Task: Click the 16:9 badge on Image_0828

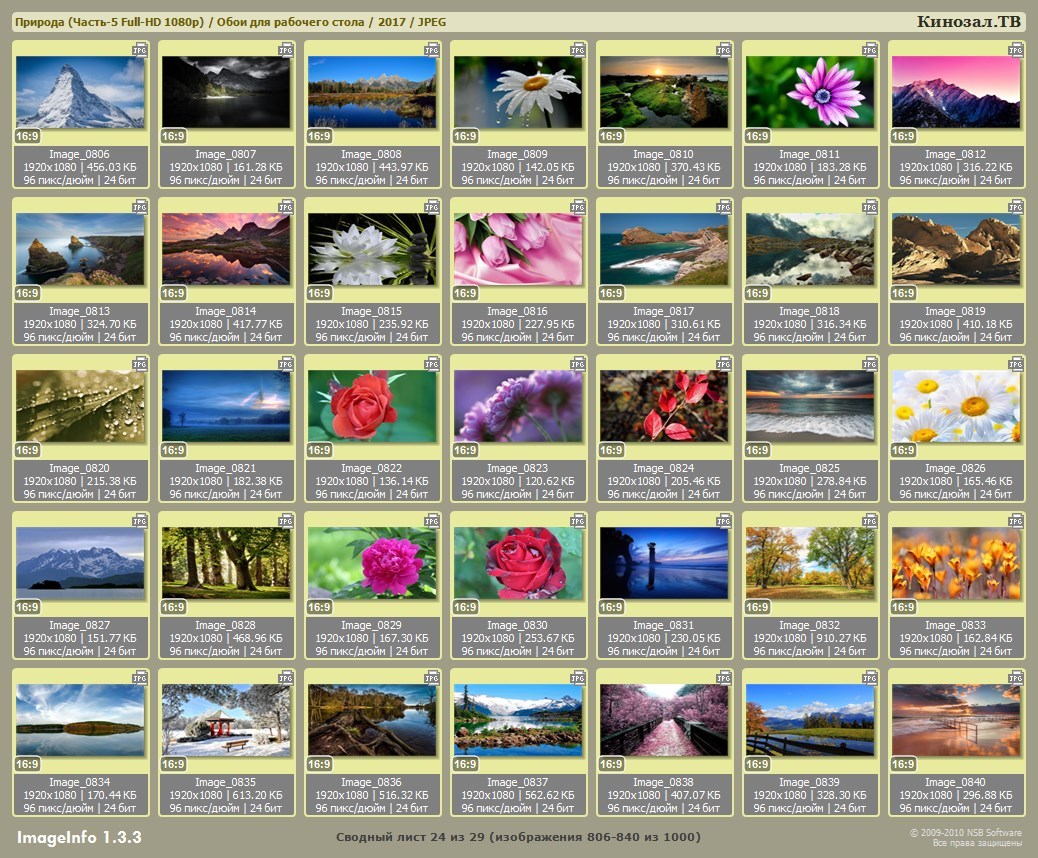Action: click(173, 607)
